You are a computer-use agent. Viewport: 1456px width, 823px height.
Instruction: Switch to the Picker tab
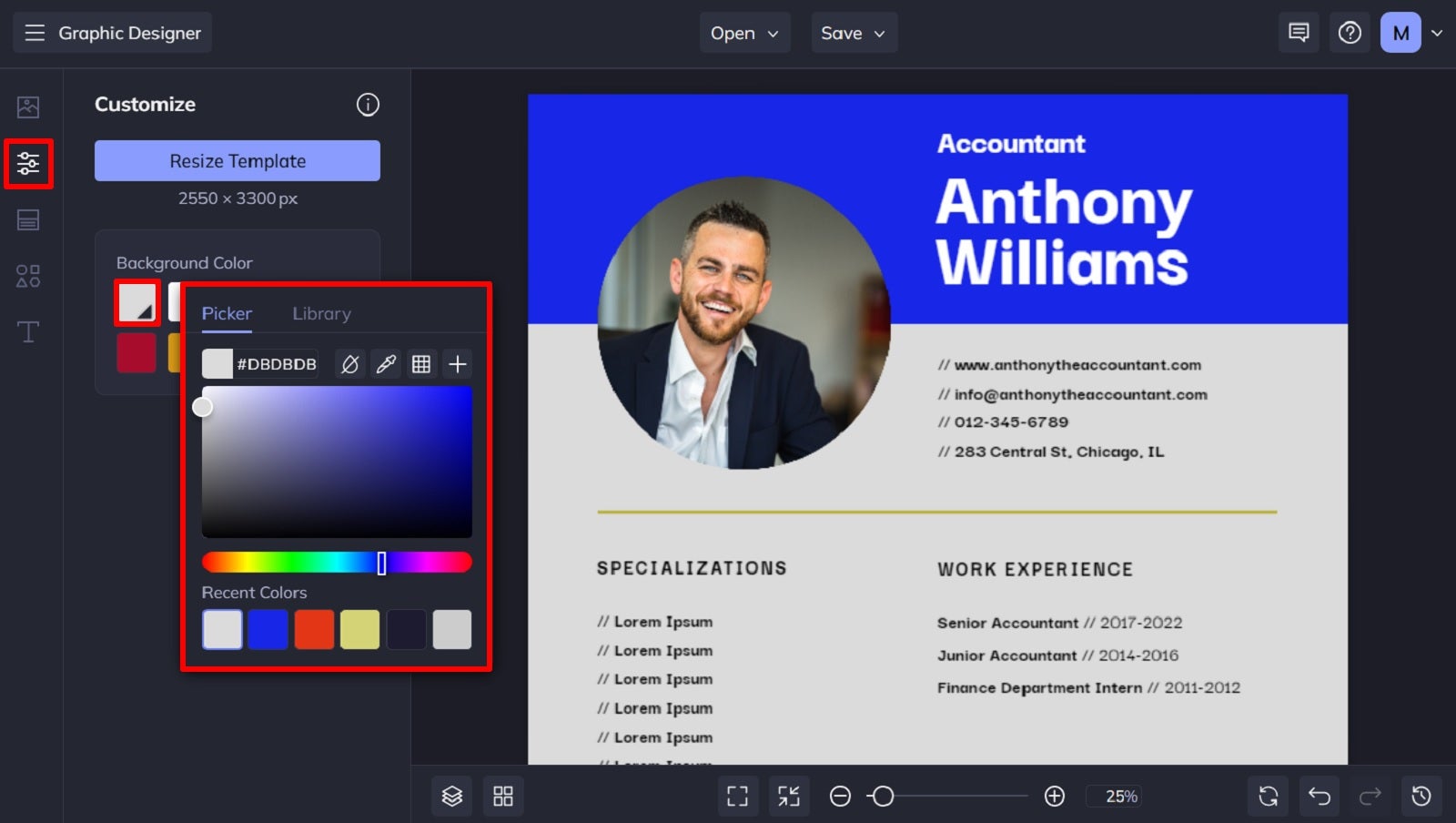click(x=226, y=313)
